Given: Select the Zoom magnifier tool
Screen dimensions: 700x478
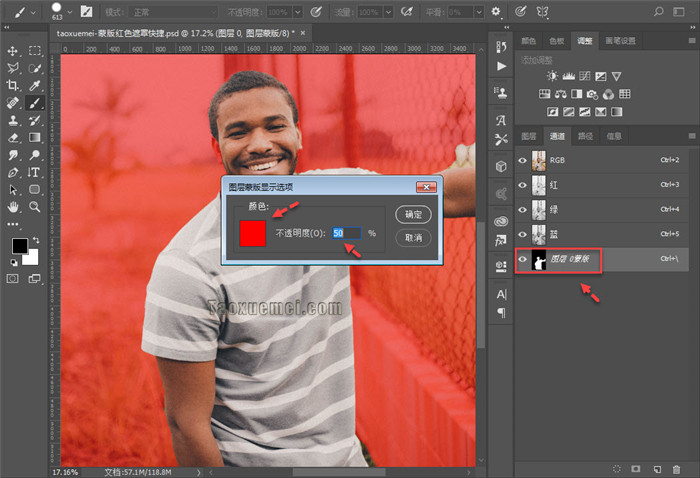Looking at the screenshot, I should click(35, 207).
